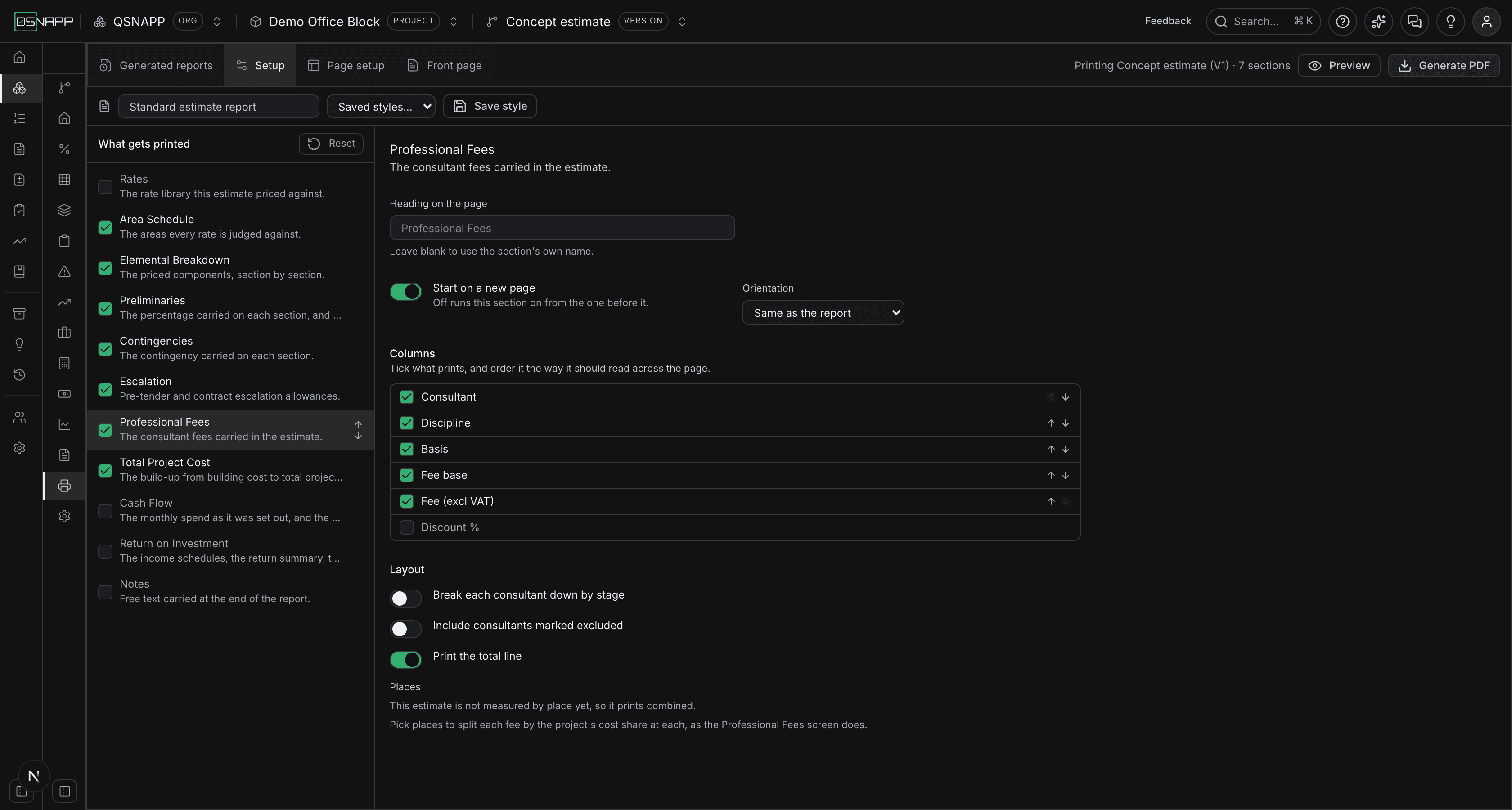The width and height of the screenshot is (1512, 810).
Task: Click the warning triangle icon in the sidebar
Action: [64, 272]
